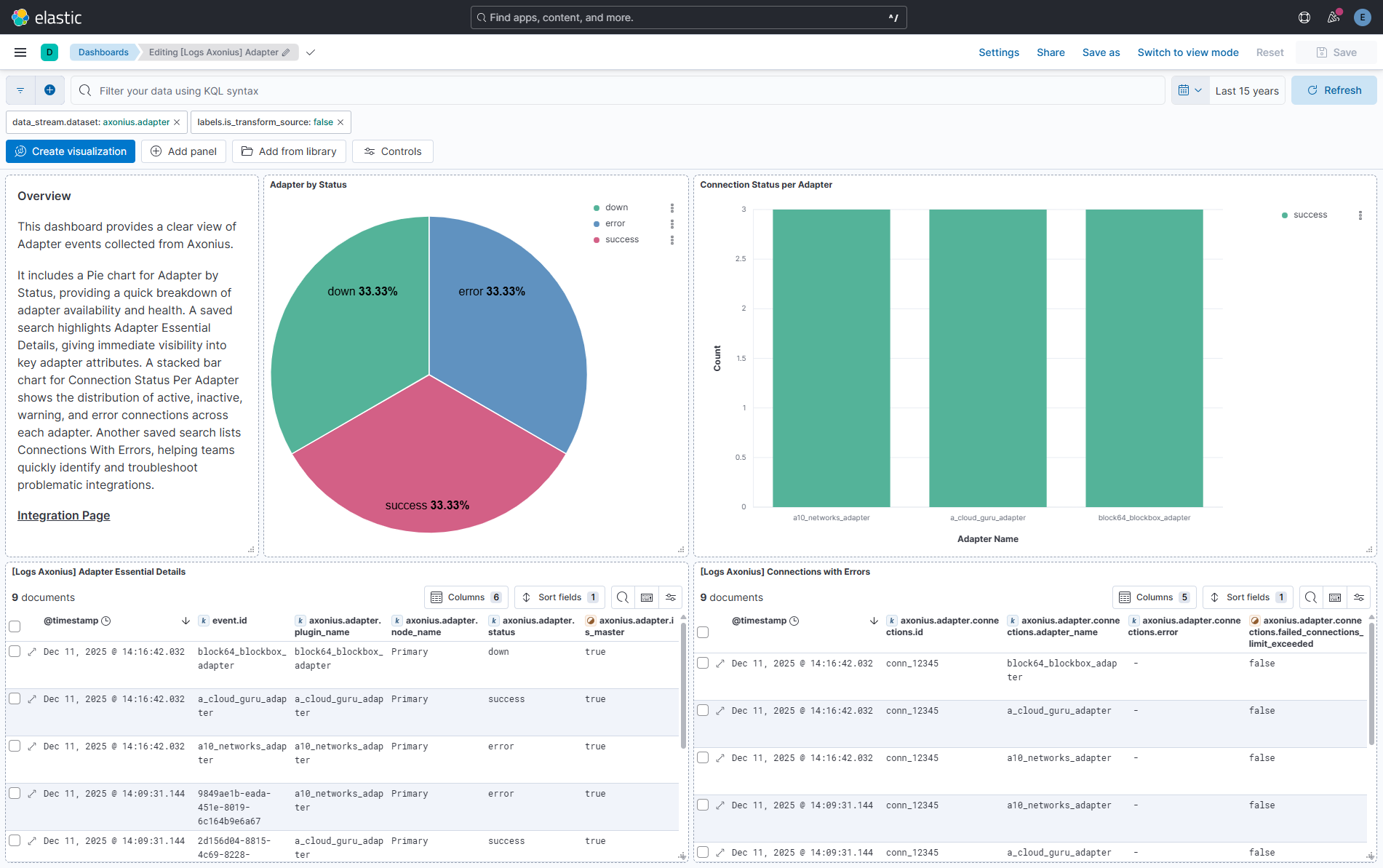The height and width of the screenshot is (868, 1383).
Task: Edit dashboard title pencil icon
Action: coord(286,52)
